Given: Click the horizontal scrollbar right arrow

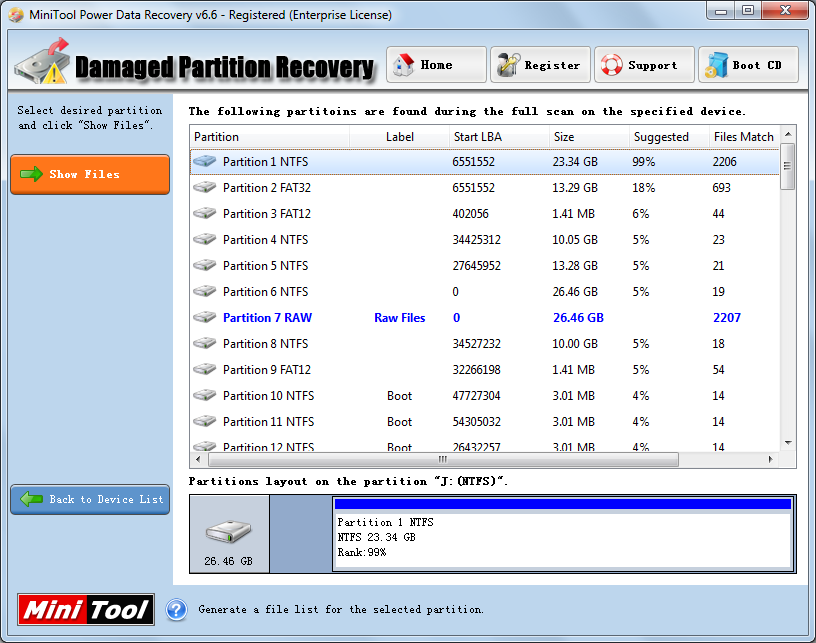Looking at the screenshot, I should tap(771, 459).
